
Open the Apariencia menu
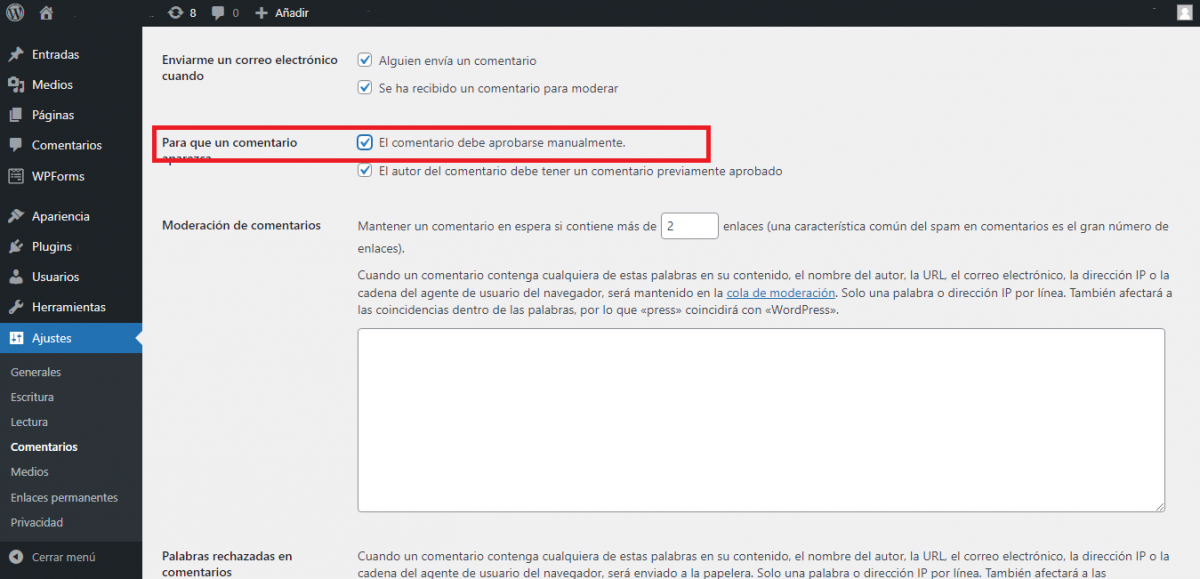pos(60,216)
